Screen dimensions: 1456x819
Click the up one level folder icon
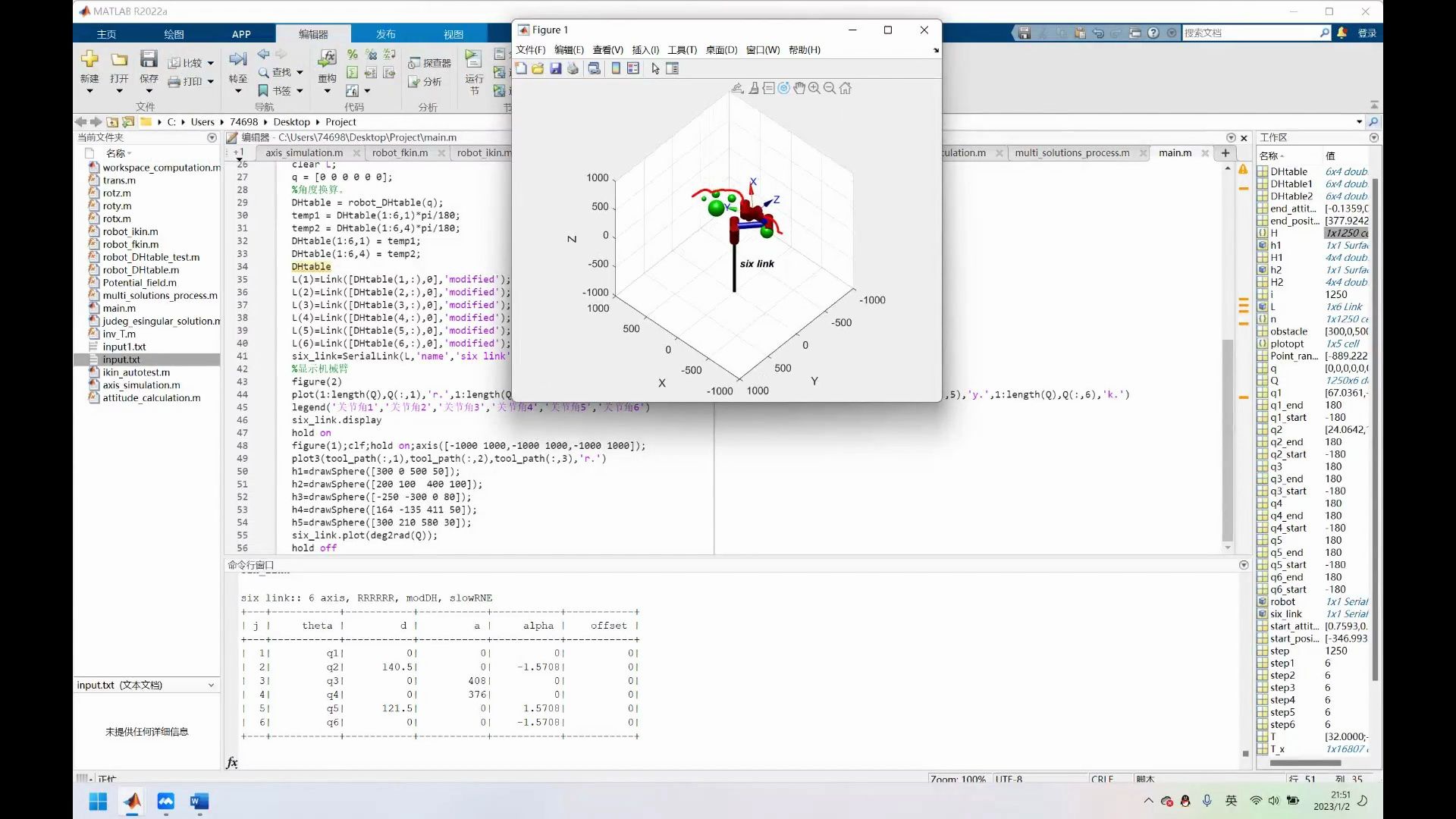[112, 121]
